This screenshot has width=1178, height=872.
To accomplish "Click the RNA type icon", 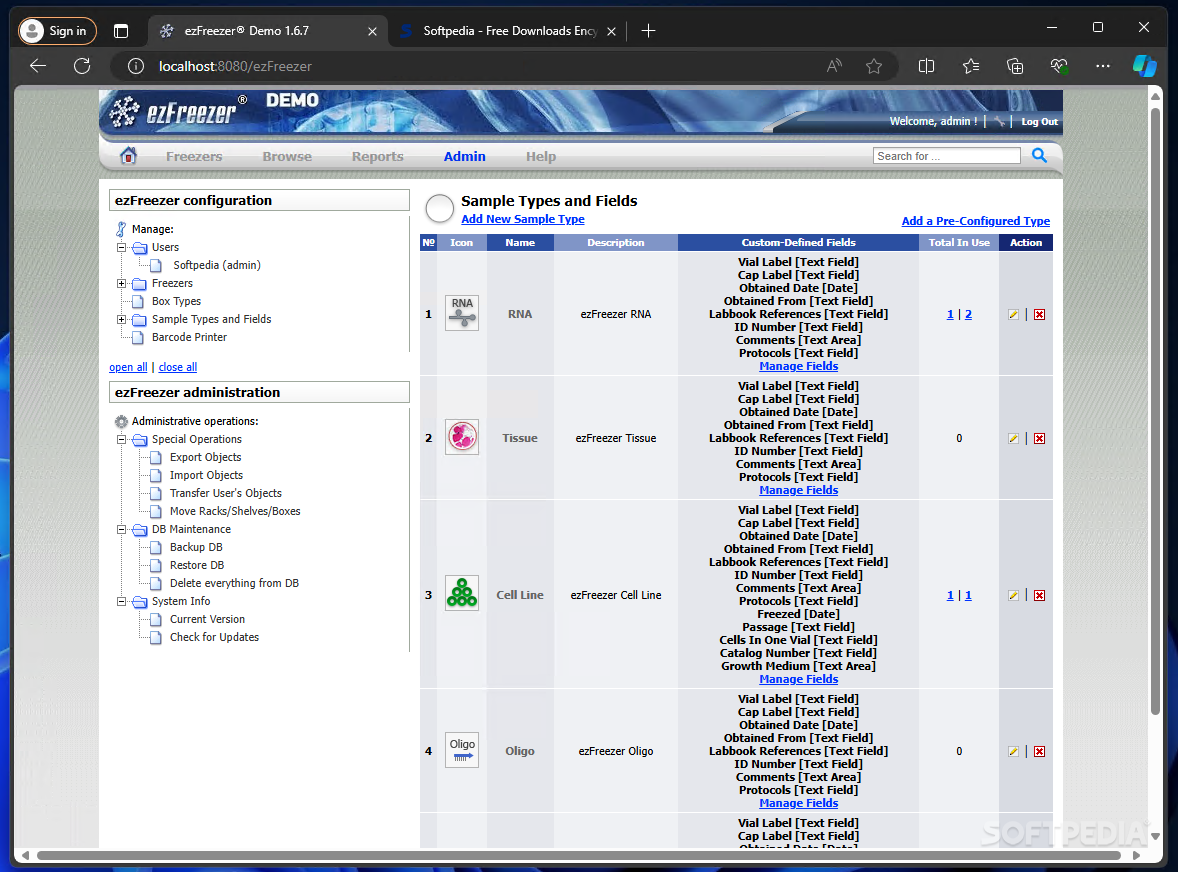I will (462, 313).
